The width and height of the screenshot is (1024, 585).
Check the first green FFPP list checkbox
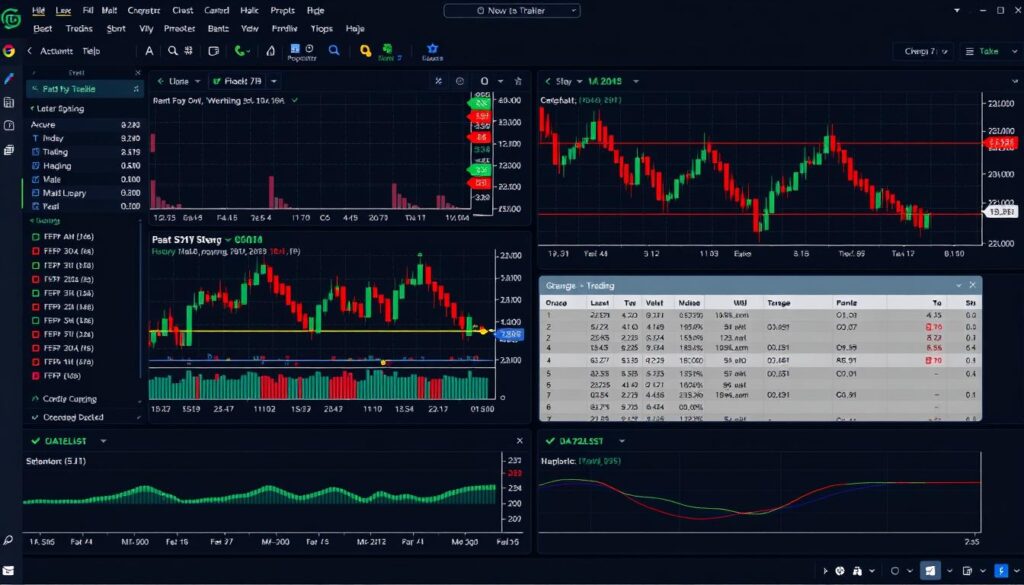[34, 237]
